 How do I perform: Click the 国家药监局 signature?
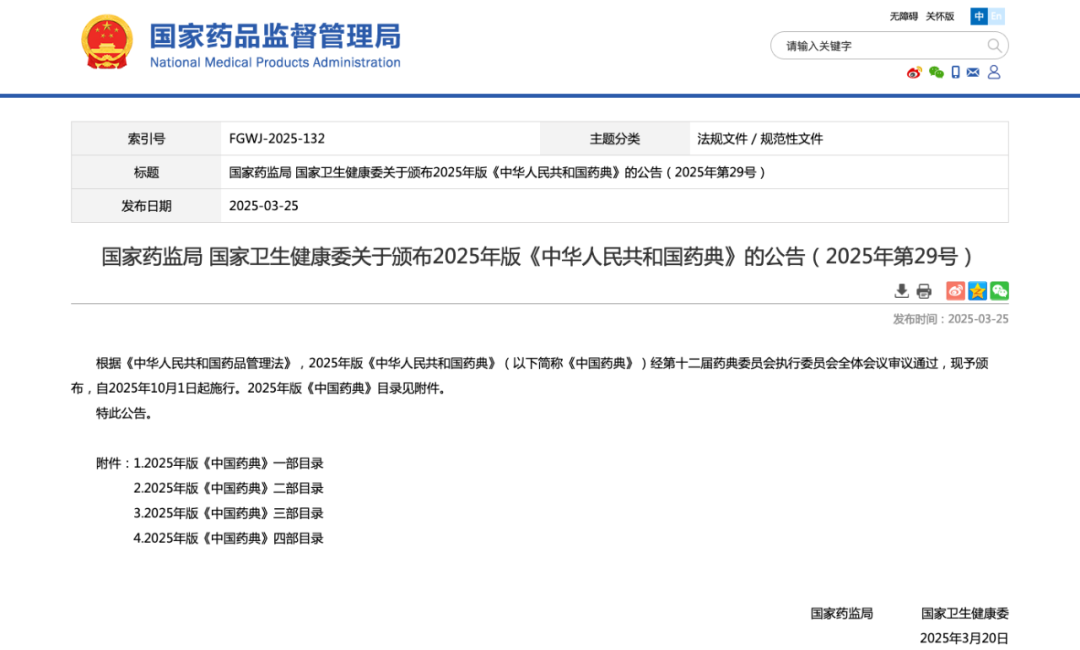[x=842, y=613]
